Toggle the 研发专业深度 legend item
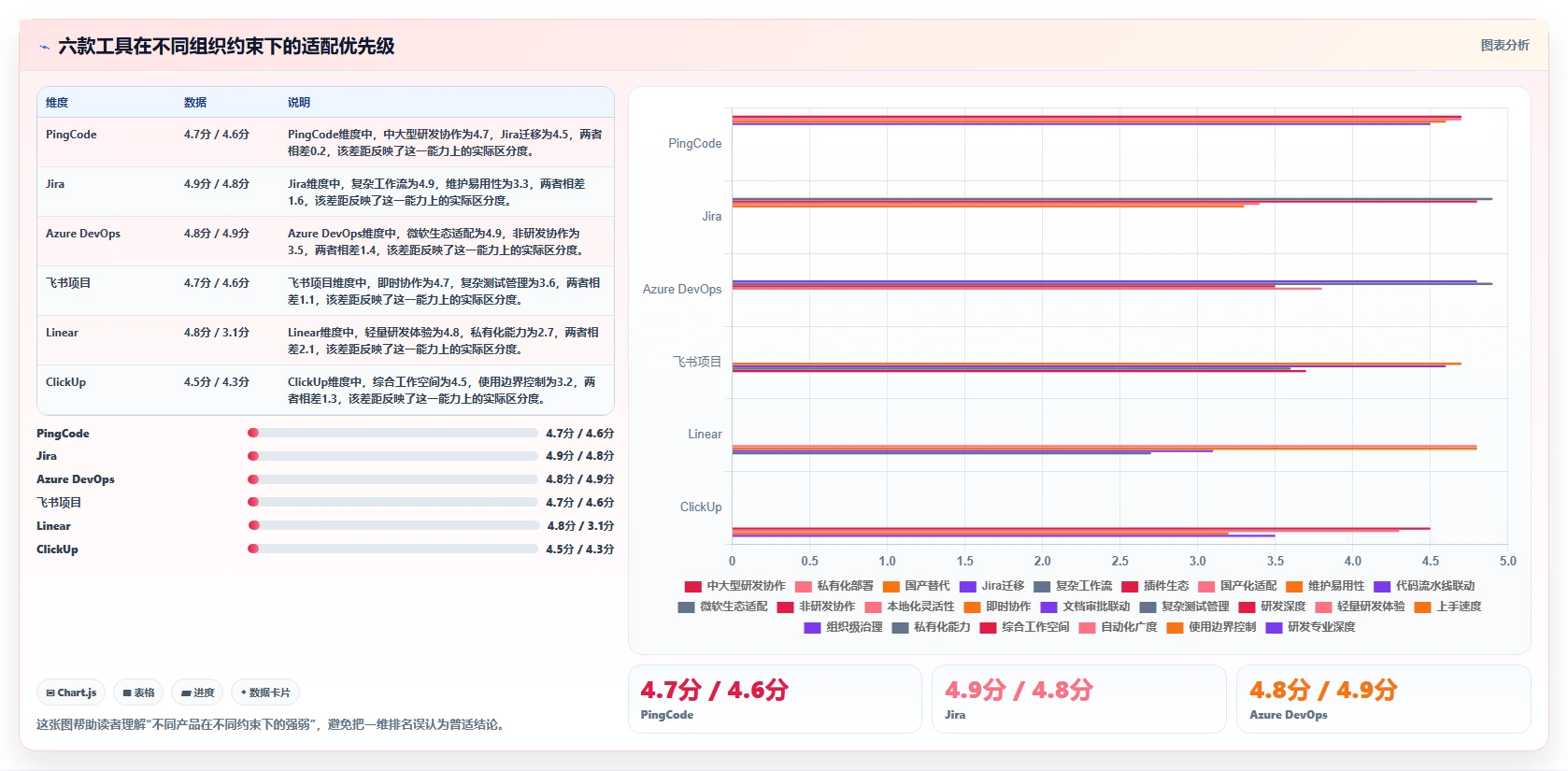The image size is (1568, 771). pos(1311,627)
